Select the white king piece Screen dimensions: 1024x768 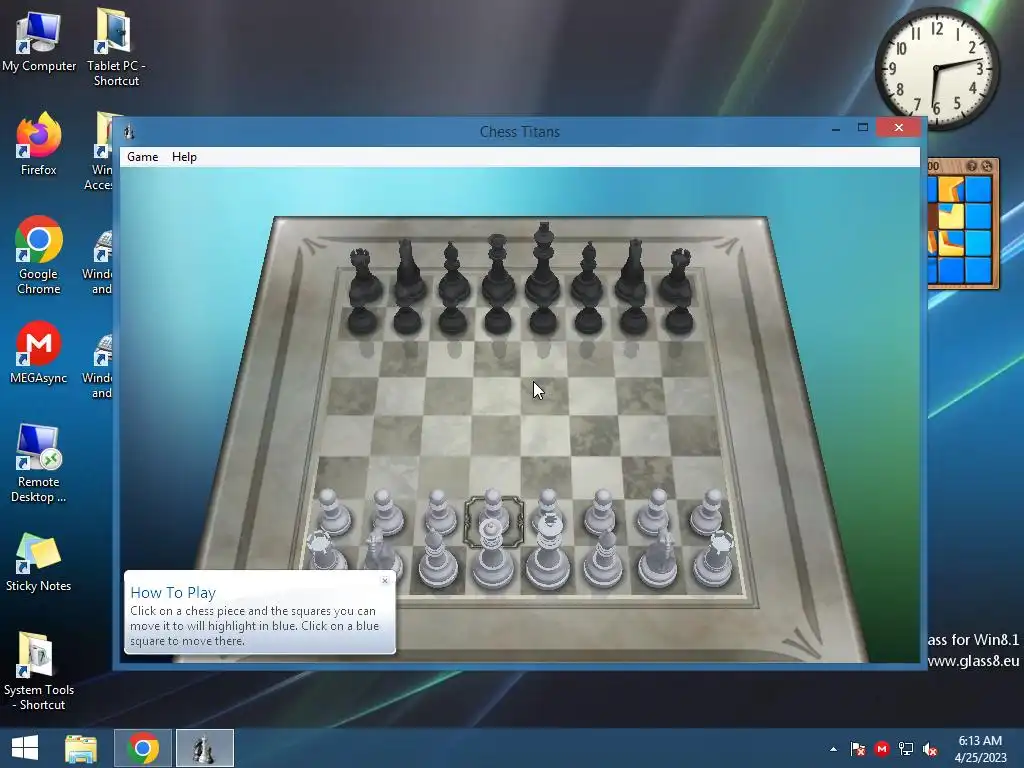[x=548, y=554]
